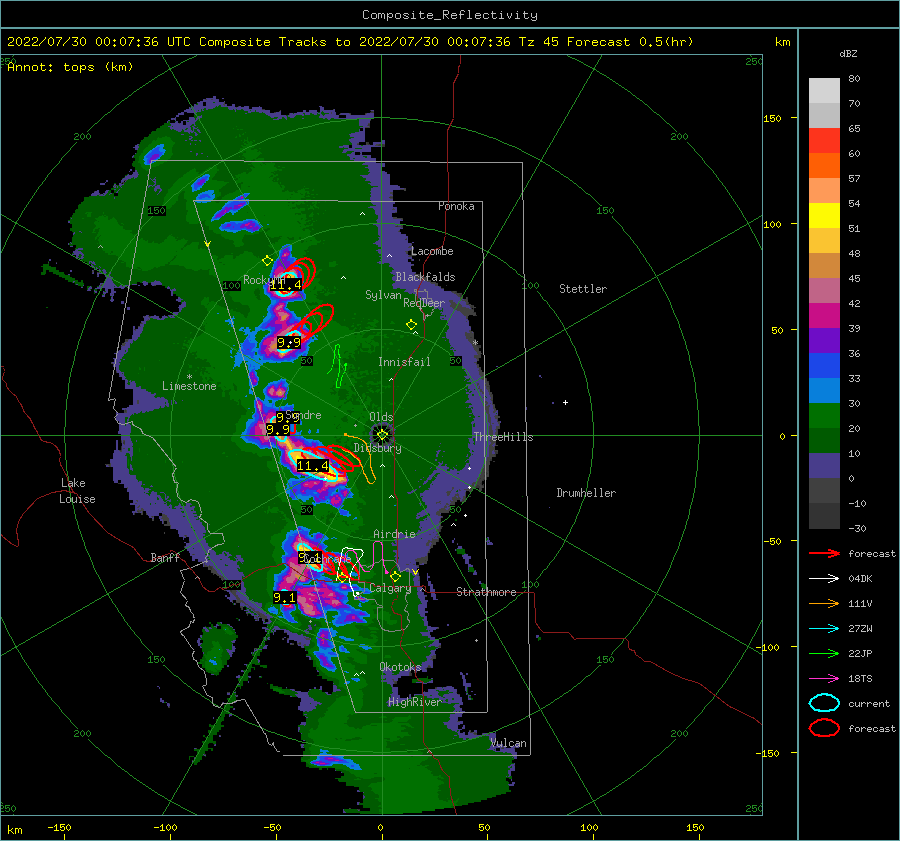The height and width of the screenshot is (841, 900).
Task: Click the 9.9 tops label west of Innisfail
Action: (x=289, y=343)
